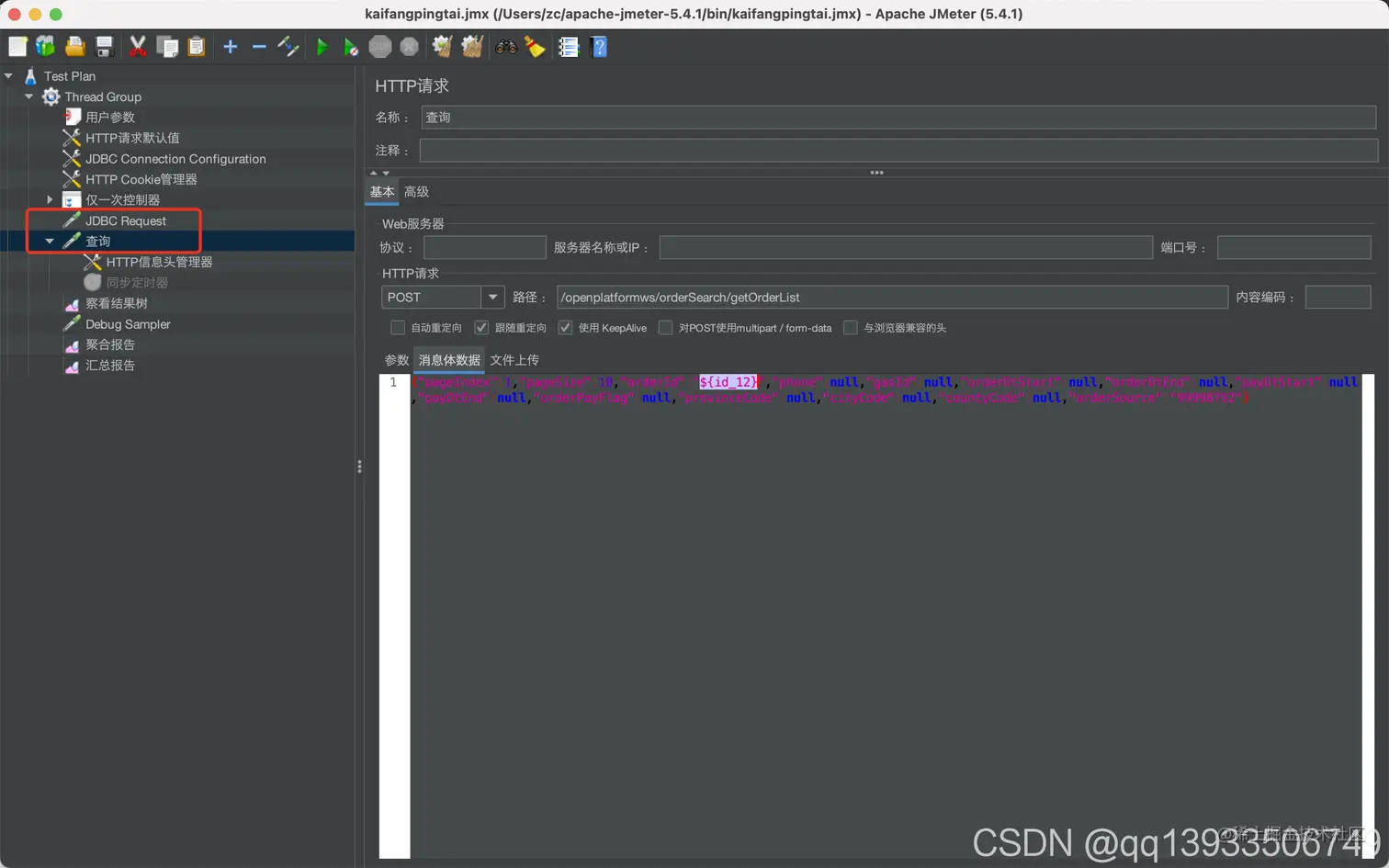Click the 协议 input field
The image size is (1389, 868).
tap(485, 247)
